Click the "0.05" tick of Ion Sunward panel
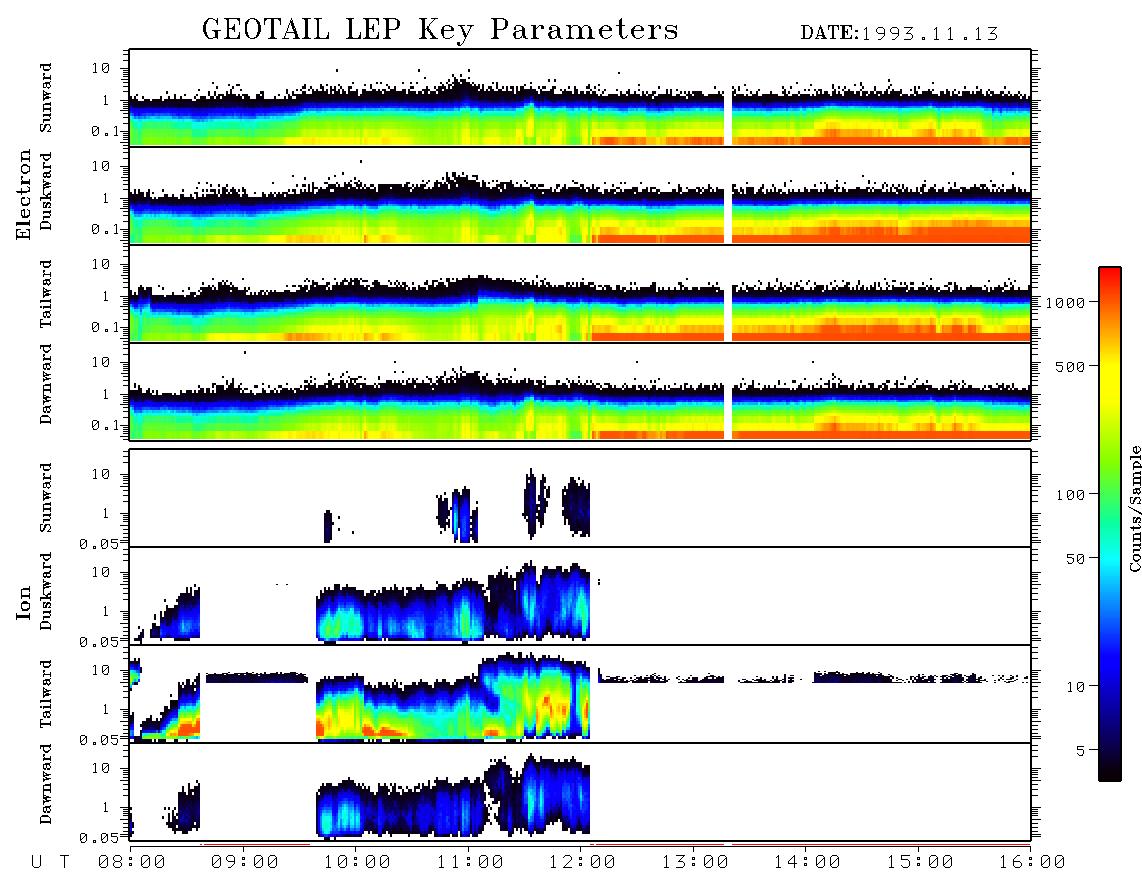The height and width of the screenshot is (880, 1142). pyautogui.click(x=98, y=544)
